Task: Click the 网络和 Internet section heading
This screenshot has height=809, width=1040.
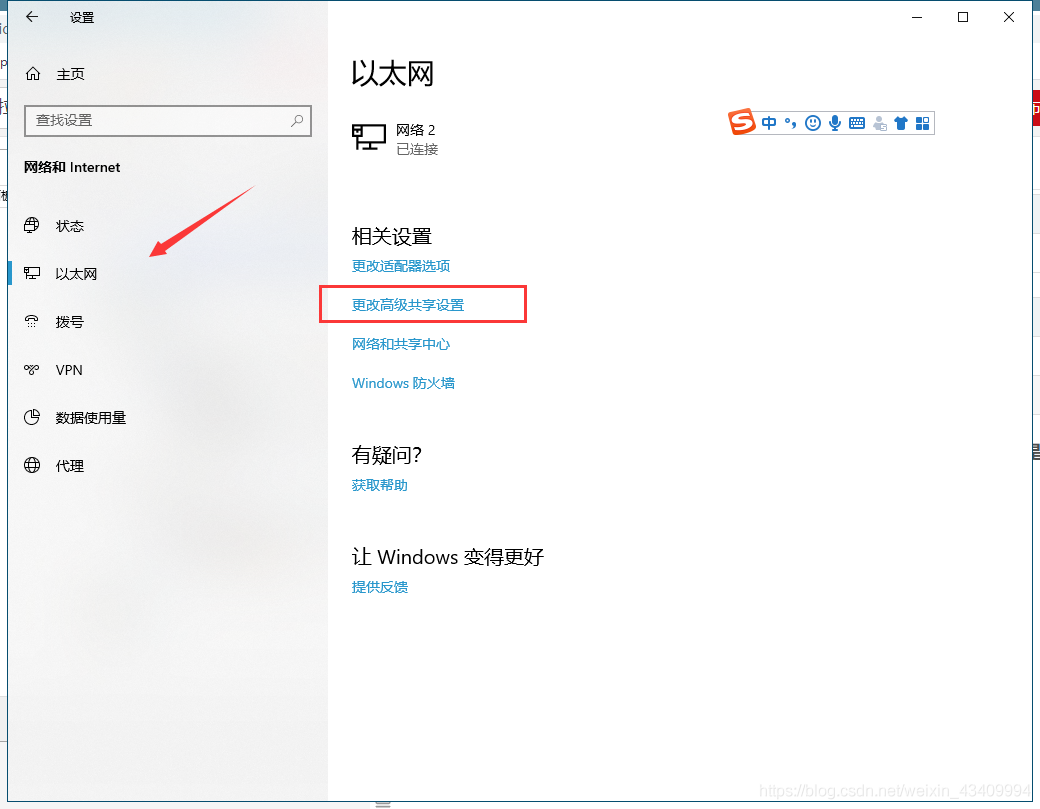Action: 72,168
